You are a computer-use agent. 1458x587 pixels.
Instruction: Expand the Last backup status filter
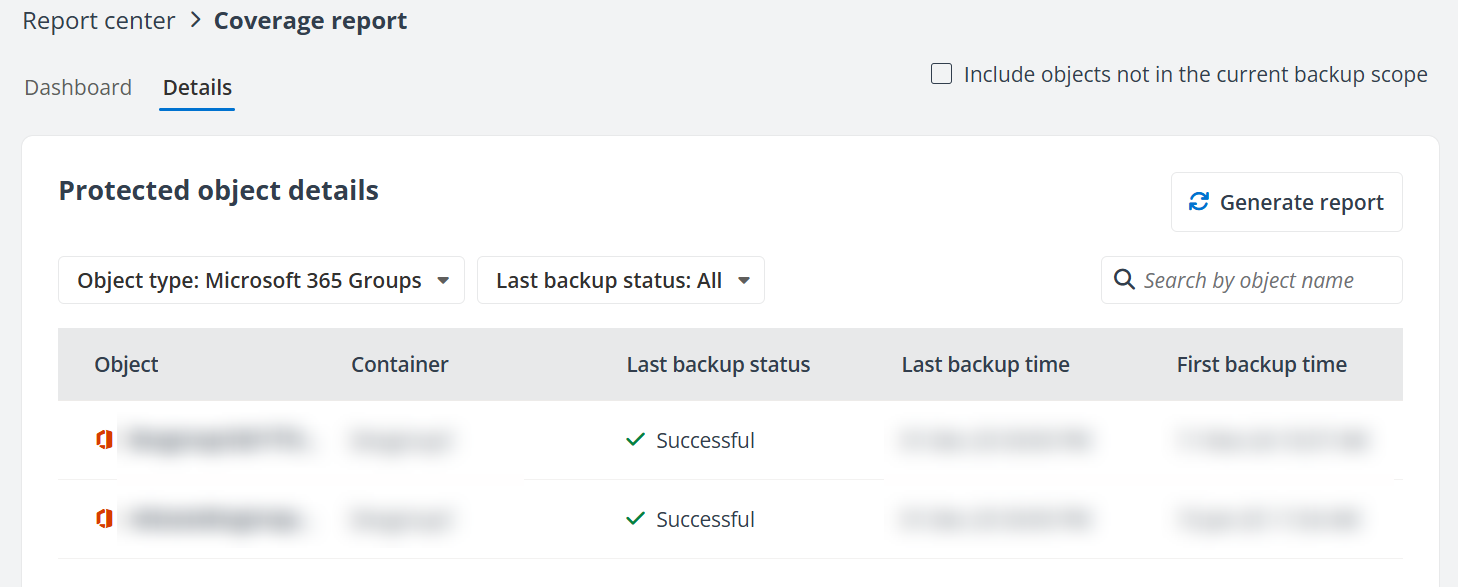621,280
